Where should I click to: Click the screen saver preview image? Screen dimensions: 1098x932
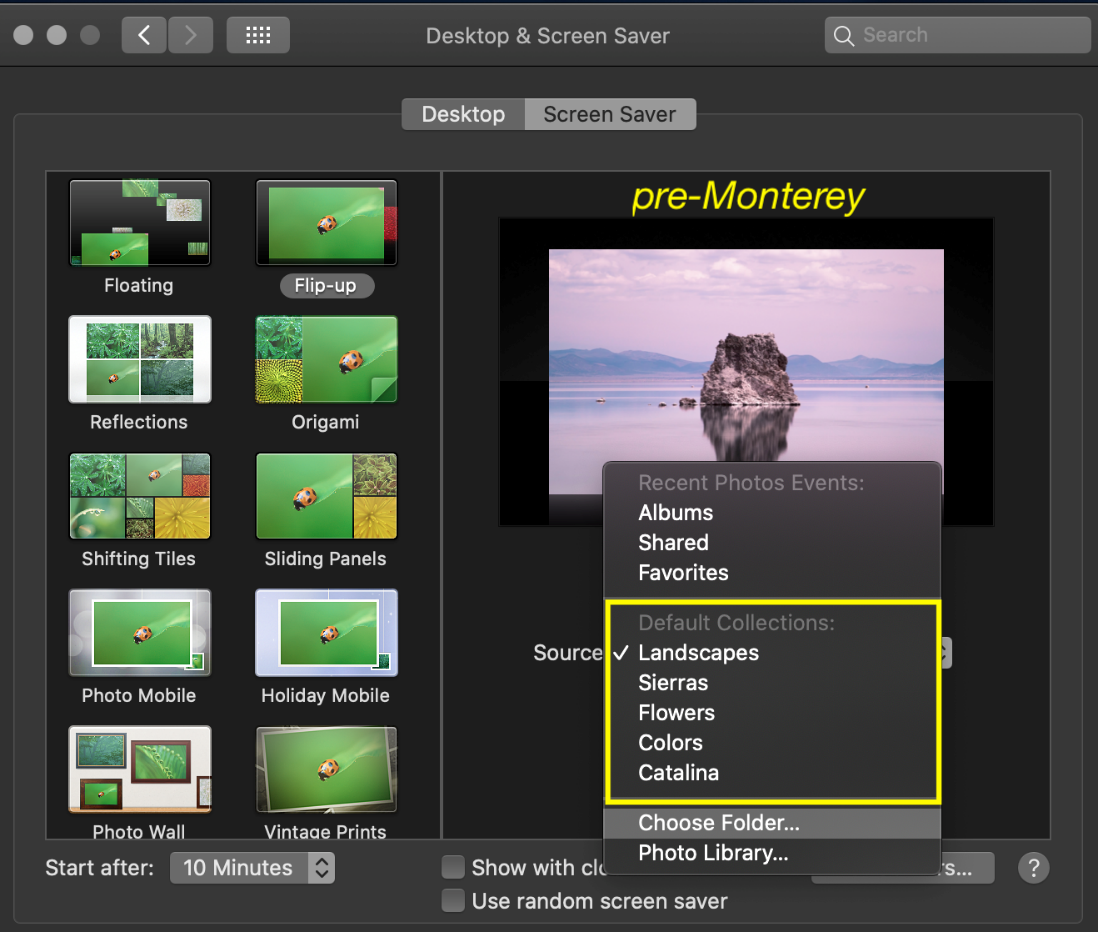tap(746, 372)
